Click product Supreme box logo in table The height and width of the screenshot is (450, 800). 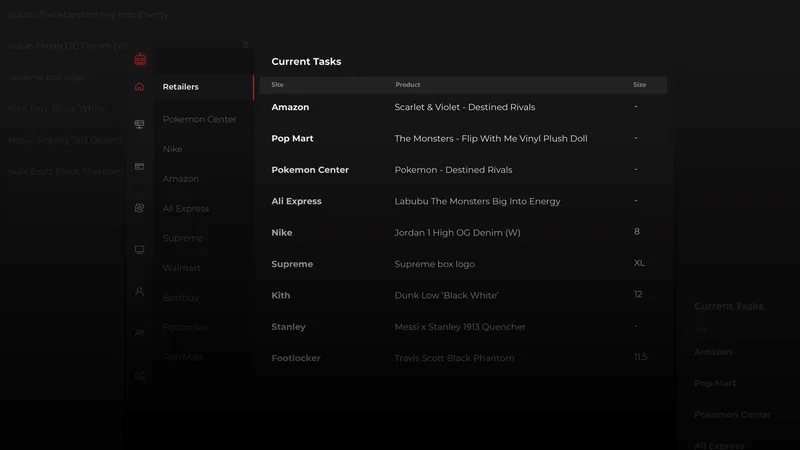[x=434, y=264]
